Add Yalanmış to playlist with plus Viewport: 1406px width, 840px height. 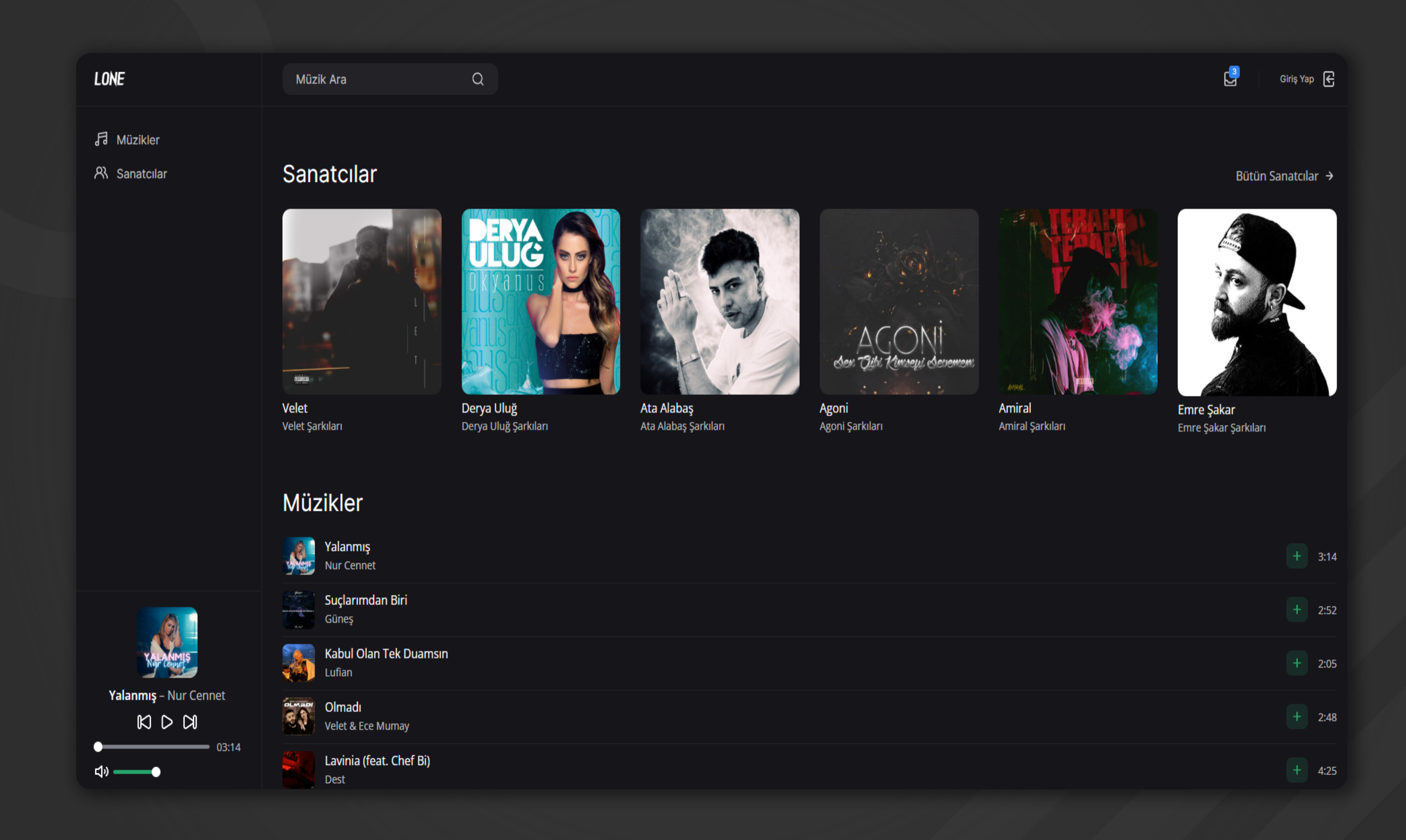pyautogui.click(x=1296, y=556)
